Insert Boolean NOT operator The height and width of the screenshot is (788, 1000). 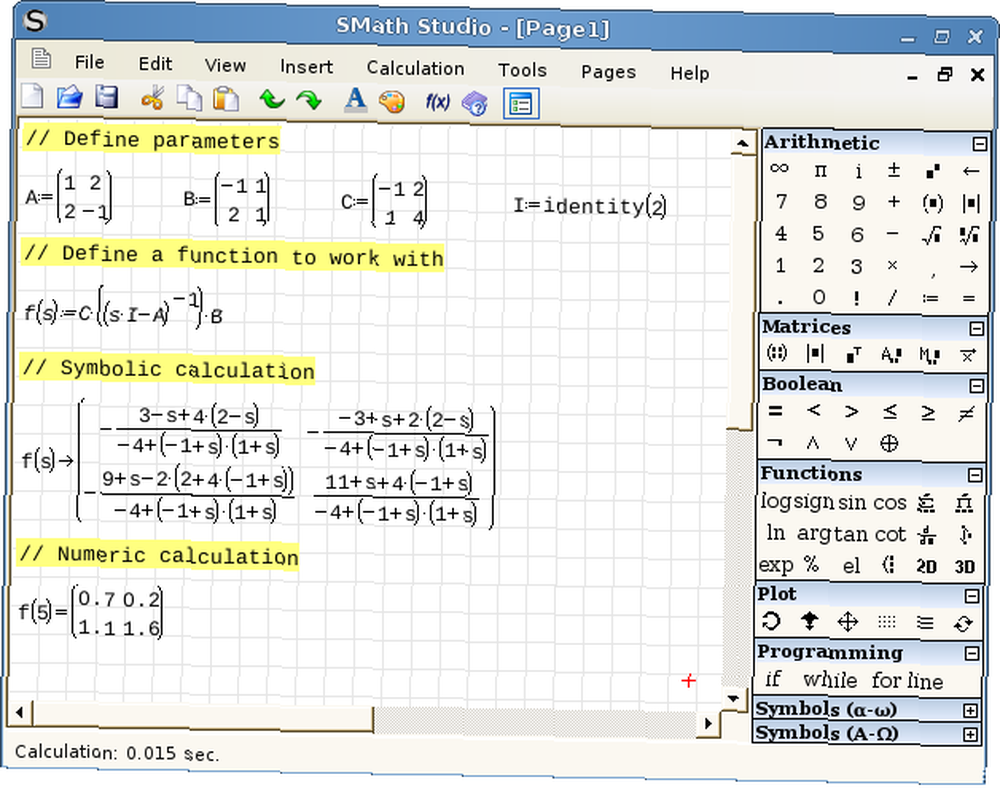(774, 441)
